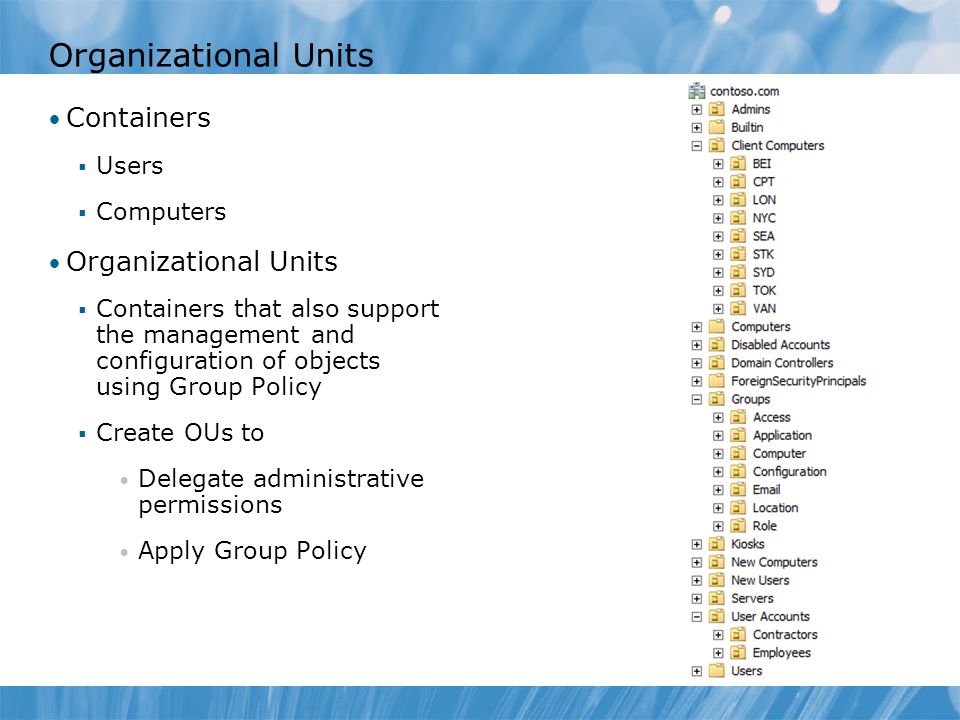This screenshot has width=960, height=720.
Task: Click the Servers OU folder icon
Action: [x=716, y=599]
